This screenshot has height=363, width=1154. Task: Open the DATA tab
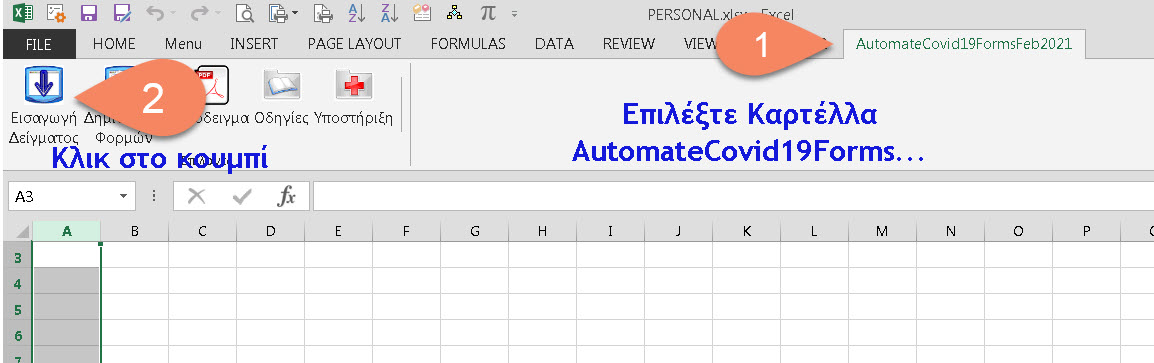554,44
